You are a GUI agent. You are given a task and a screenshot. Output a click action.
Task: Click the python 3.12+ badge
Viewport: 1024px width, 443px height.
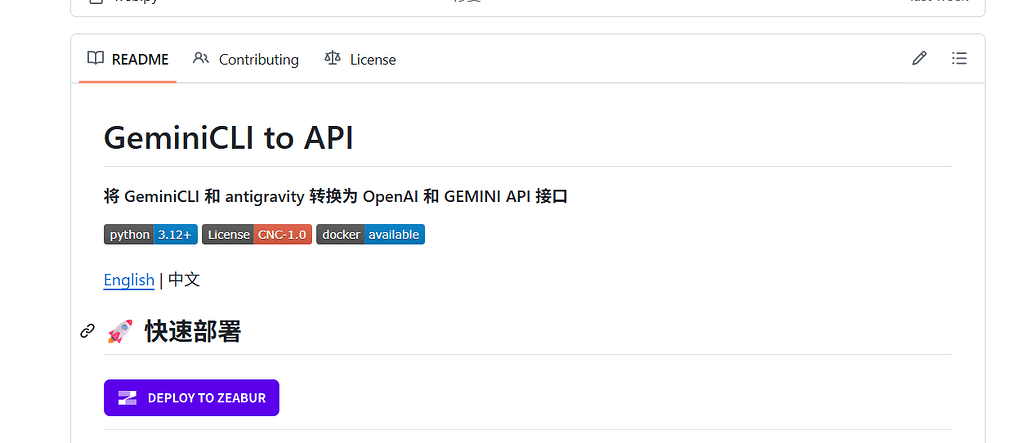click(x=151, y=235)
